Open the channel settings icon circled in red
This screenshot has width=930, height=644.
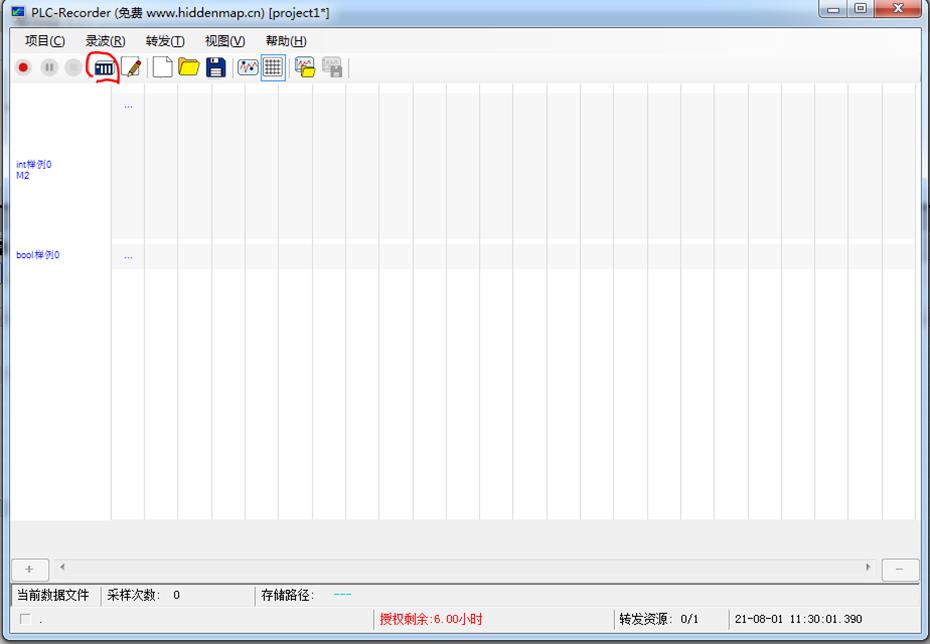click(104, 67)
